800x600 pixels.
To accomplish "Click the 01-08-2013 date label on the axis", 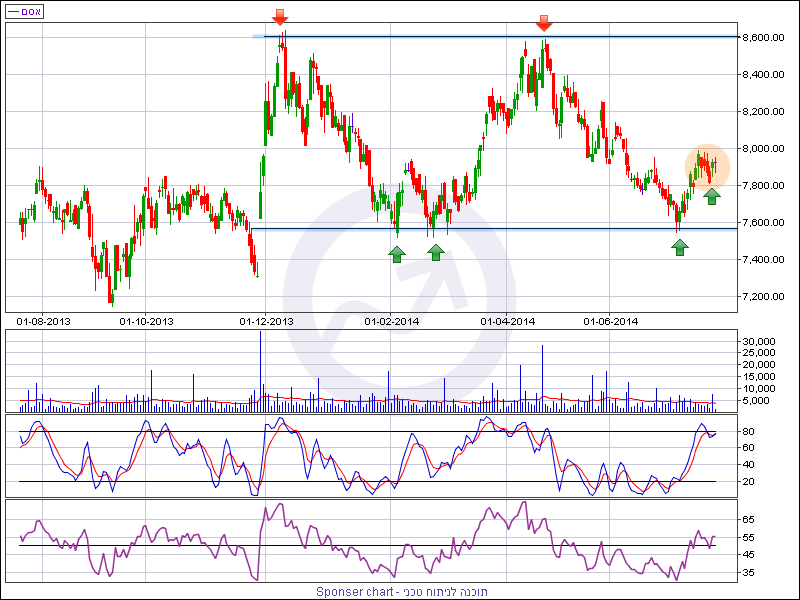I will tap(44, 321).
